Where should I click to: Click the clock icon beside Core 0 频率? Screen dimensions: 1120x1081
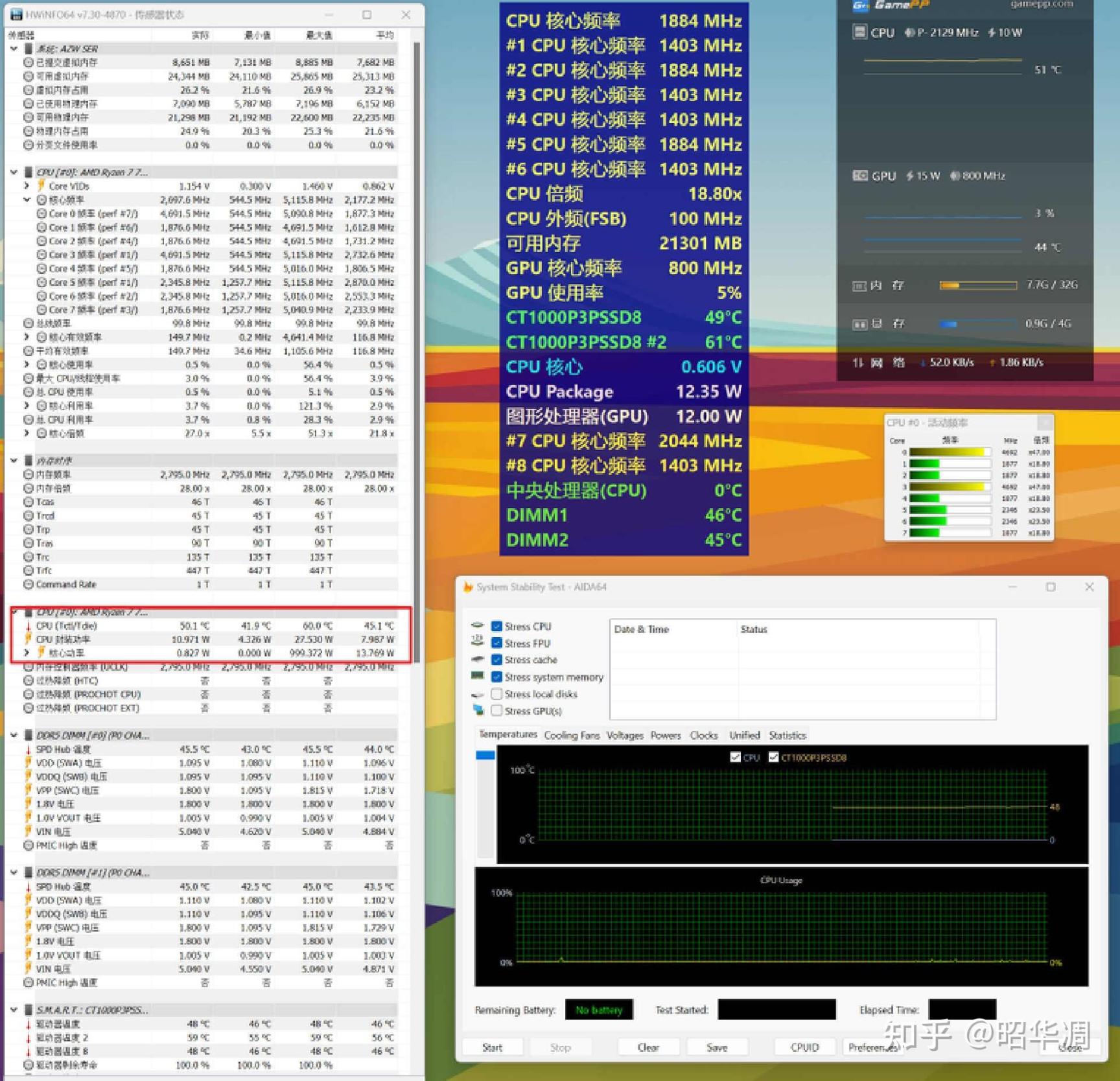pyautogui.click(x=41, y=213)
